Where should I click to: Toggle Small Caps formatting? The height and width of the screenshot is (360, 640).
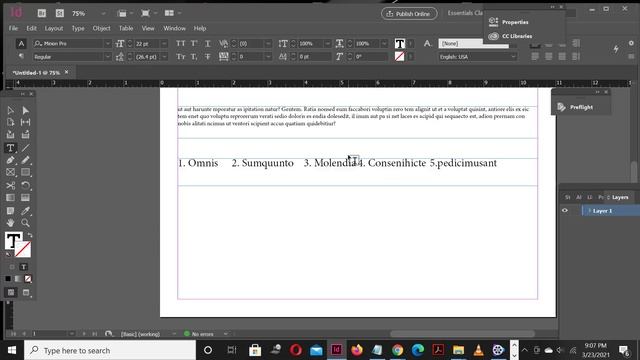pyautogui.click(x=180, y=57)
